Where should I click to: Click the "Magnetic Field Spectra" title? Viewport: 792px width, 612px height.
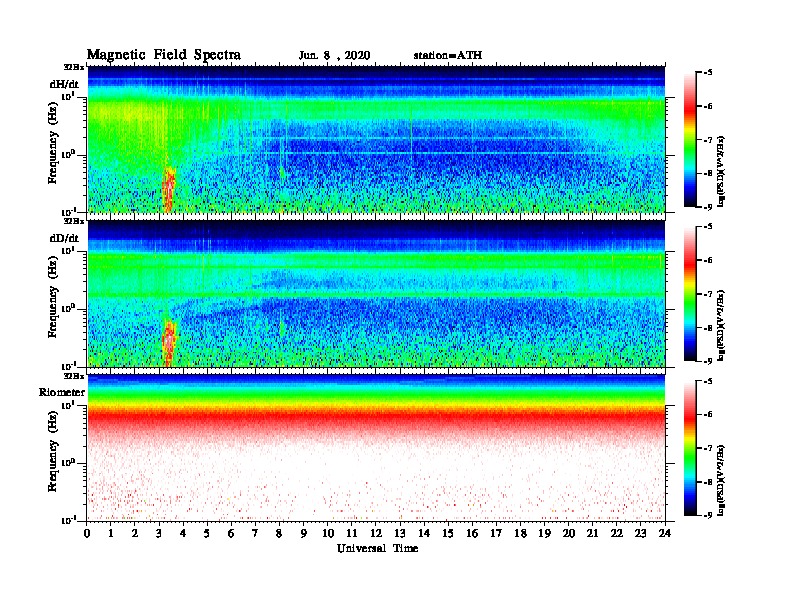coord(164,55)
